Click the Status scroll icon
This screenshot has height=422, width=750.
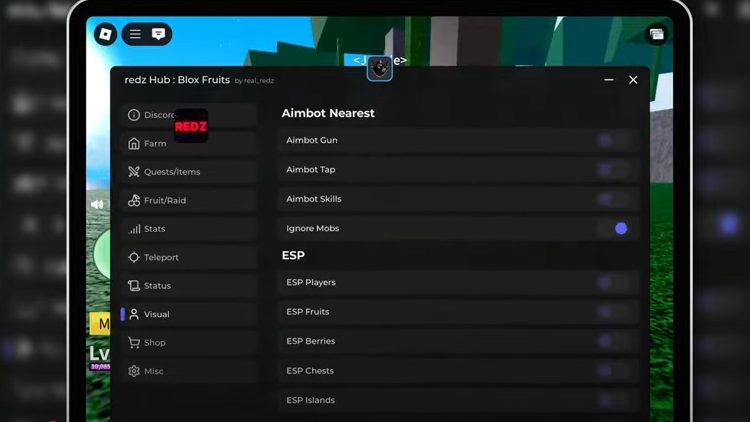(x=134, y=286)
